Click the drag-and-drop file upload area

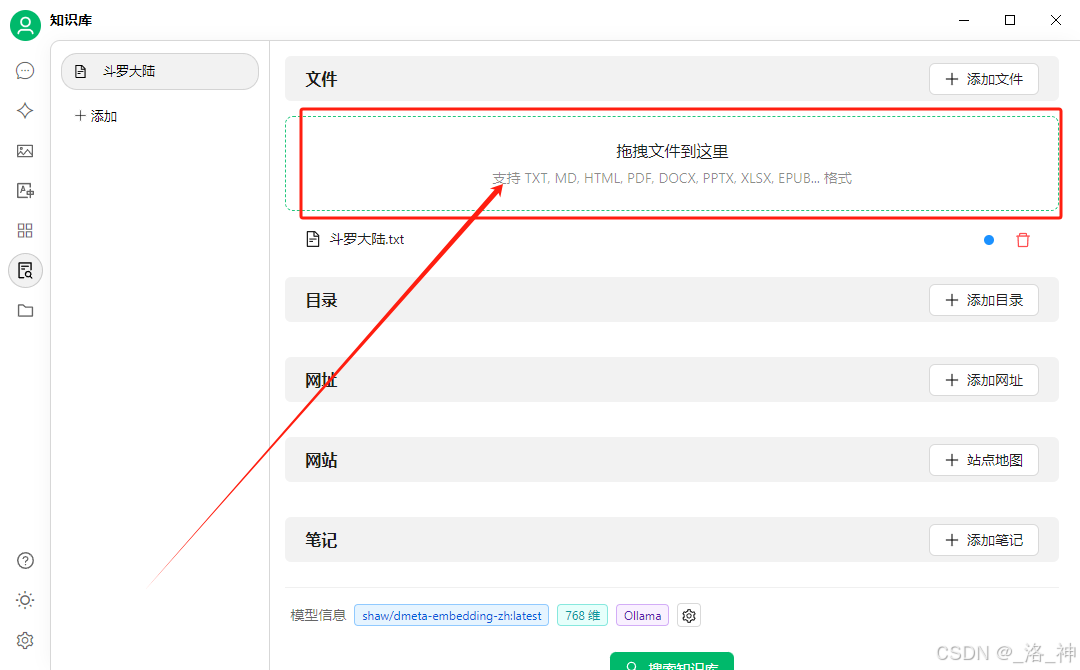click(x=672, y=163)
